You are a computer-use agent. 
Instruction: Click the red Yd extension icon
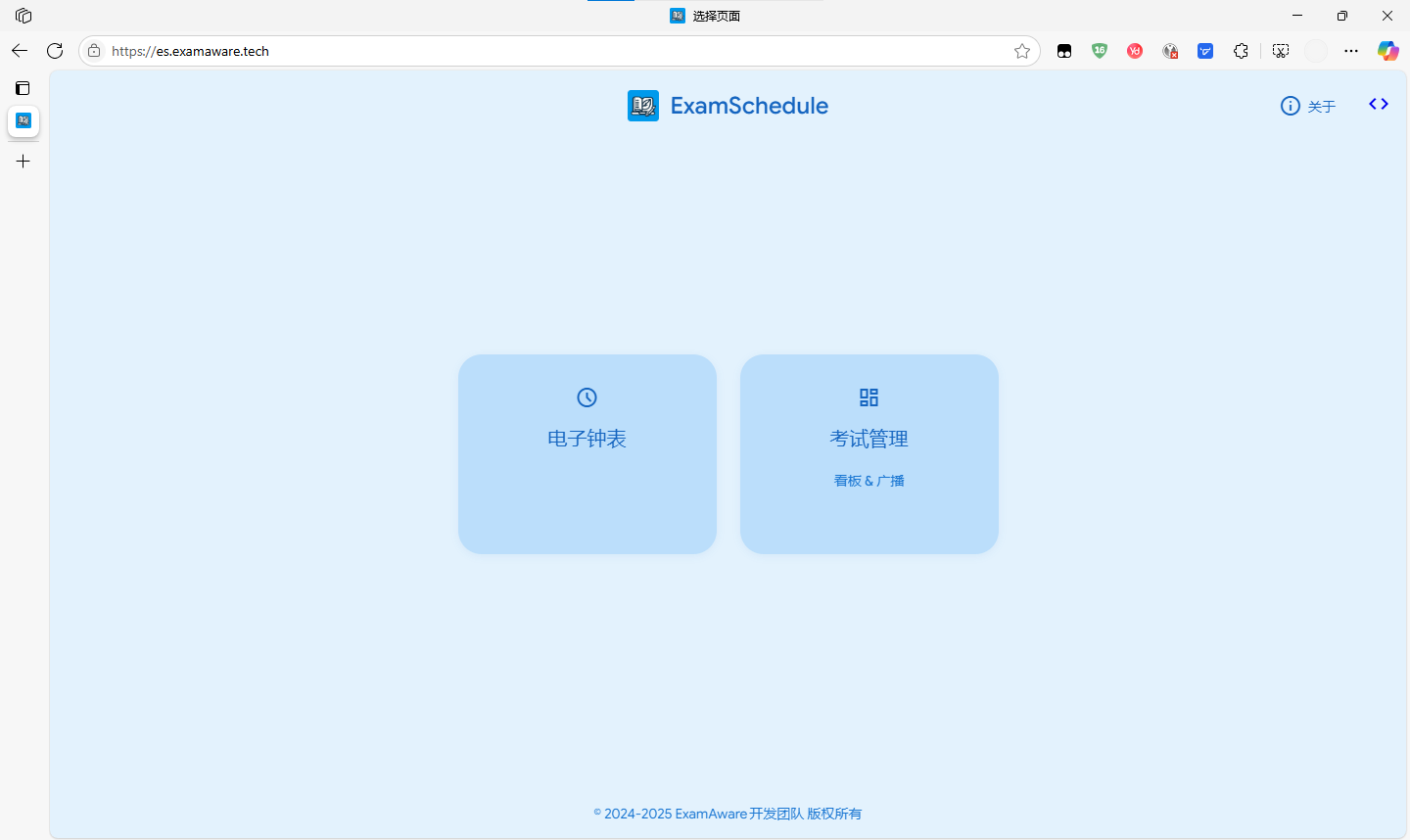click(x=1135, y=51)
